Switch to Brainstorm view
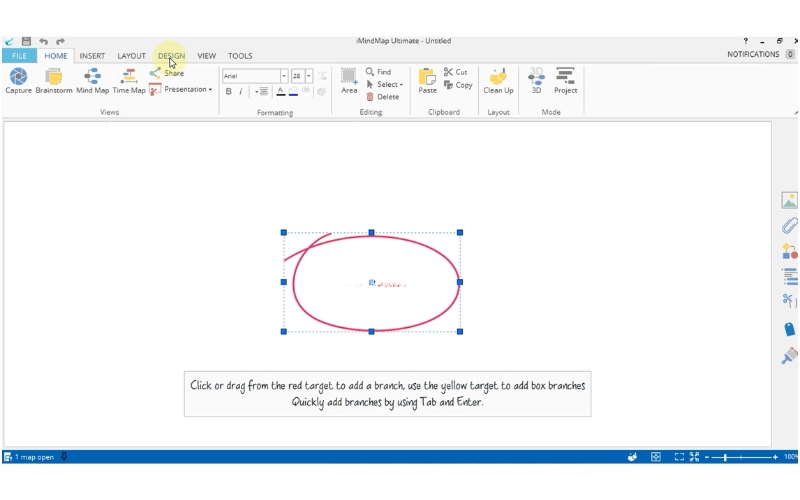 coord(54,81)
